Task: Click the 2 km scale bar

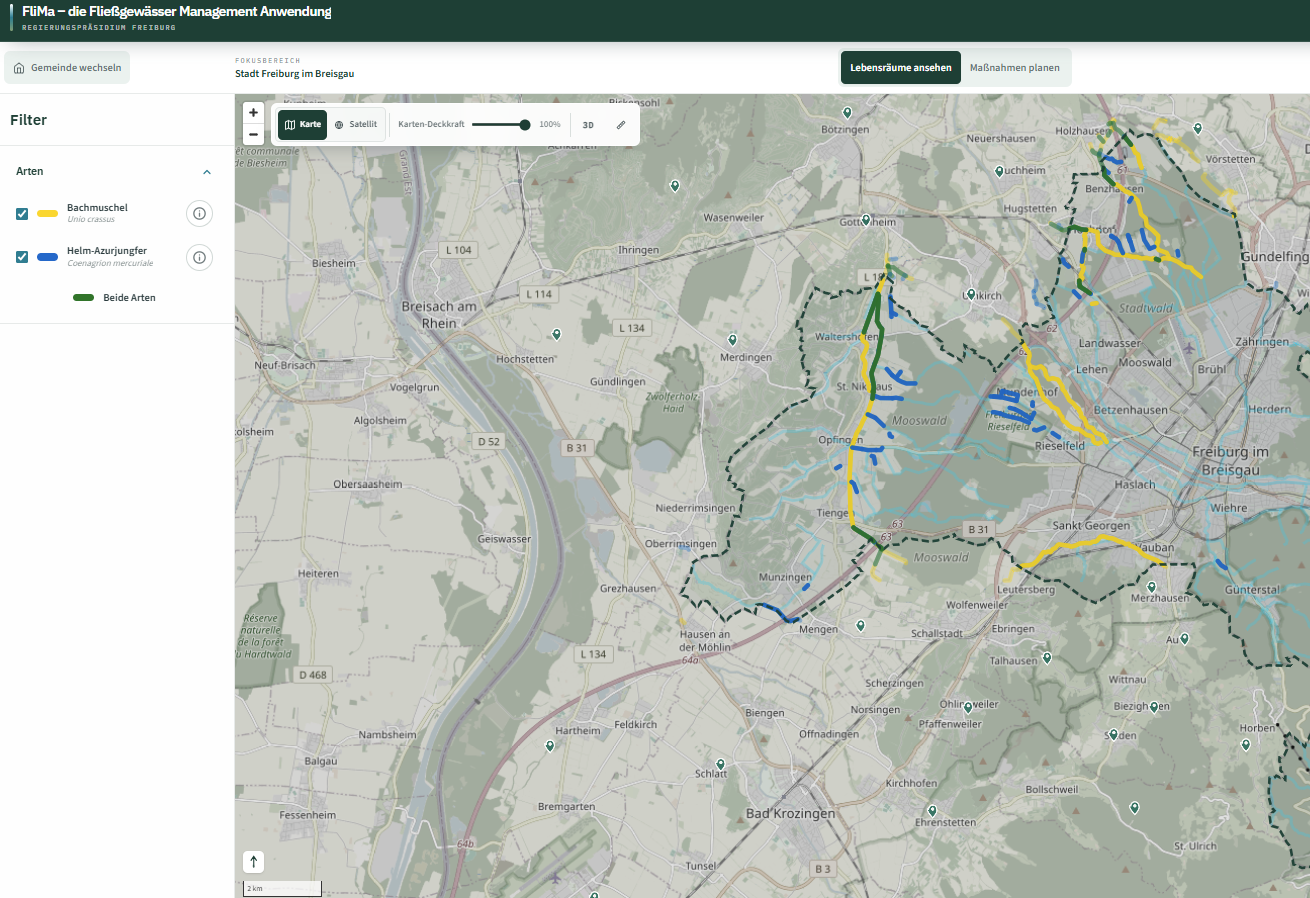Action: pos(283,888)
